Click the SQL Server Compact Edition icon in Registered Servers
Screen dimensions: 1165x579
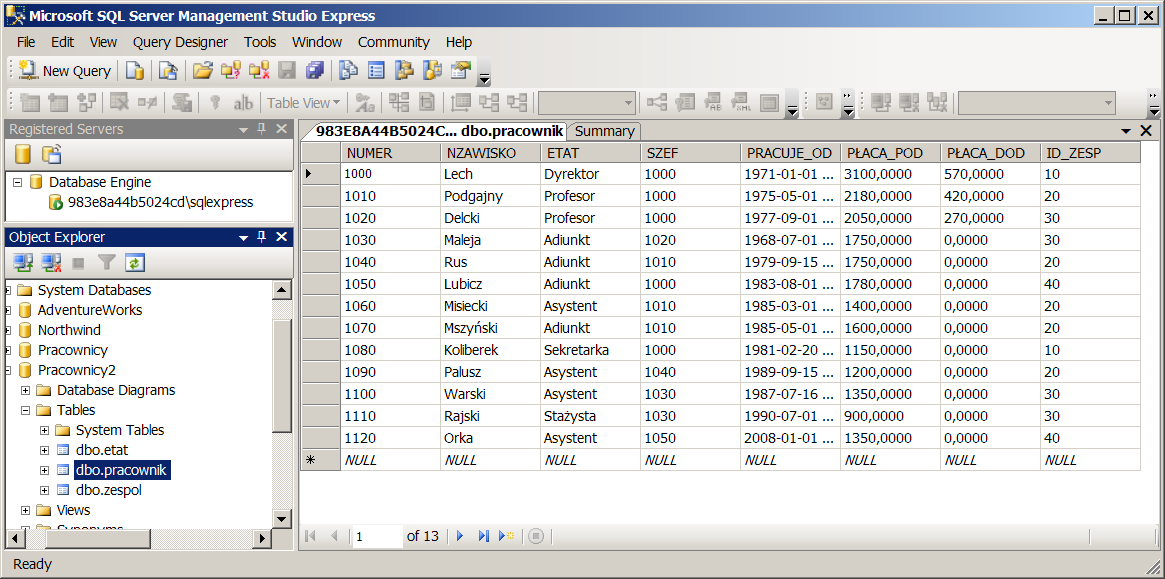[x=51, y=154]
